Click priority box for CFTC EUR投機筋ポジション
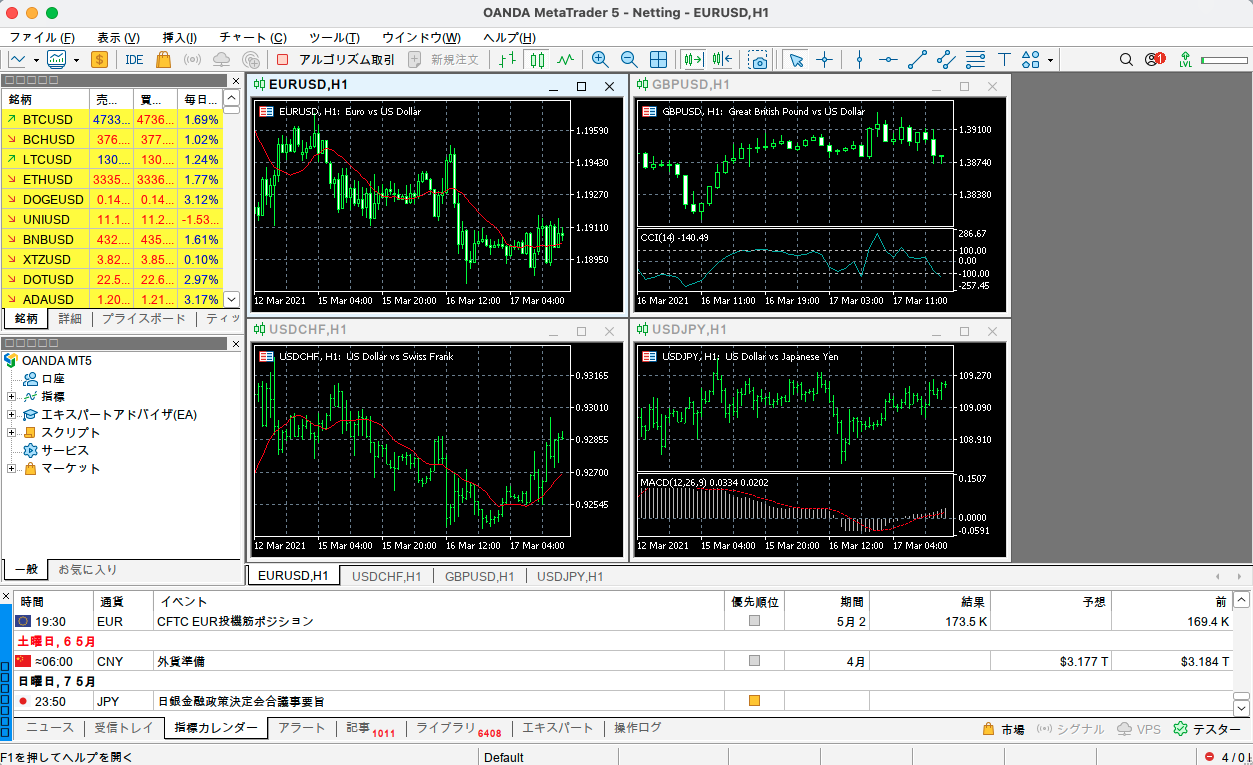The height and width of the screenshot is (765, 1253). [755, 621]
